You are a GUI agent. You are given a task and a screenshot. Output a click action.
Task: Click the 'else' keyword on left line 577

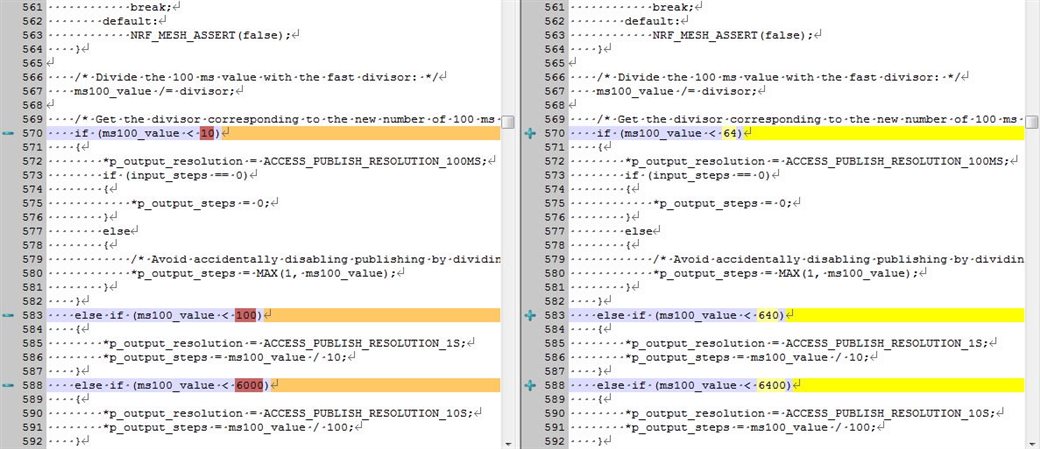[x=116, y=231]
